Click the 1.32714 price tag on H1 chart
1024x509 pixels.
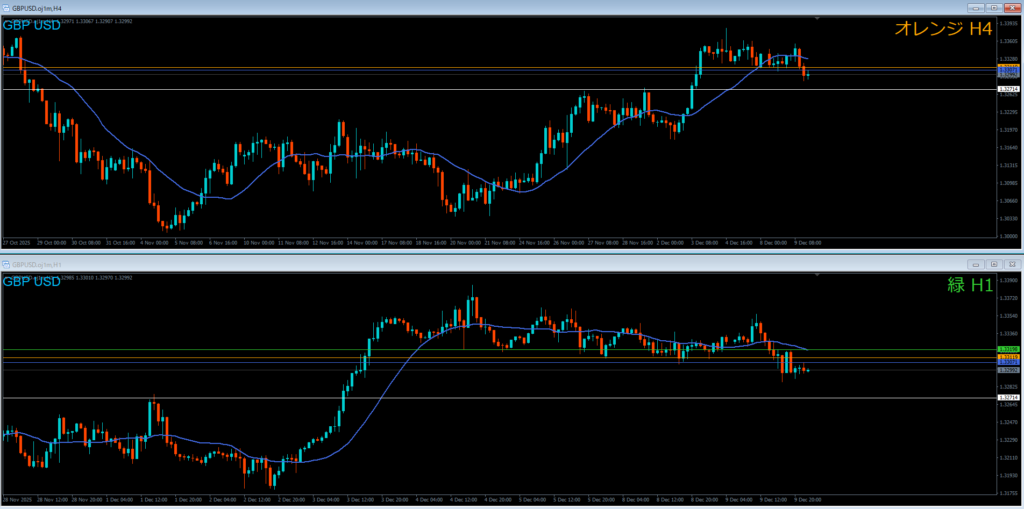(1008, 398)
